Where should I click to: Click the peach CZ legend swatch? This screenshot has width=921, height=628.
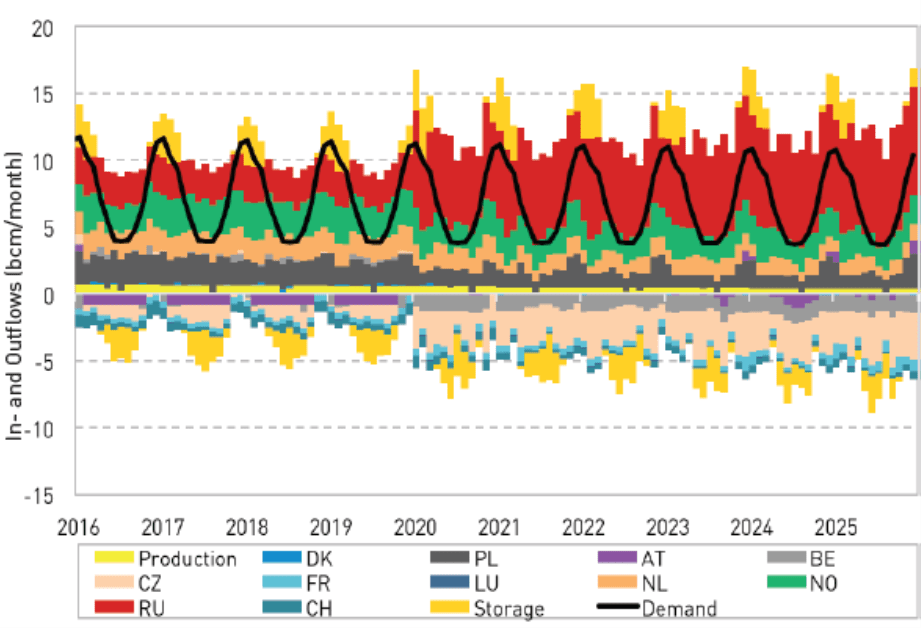point(114,582)
